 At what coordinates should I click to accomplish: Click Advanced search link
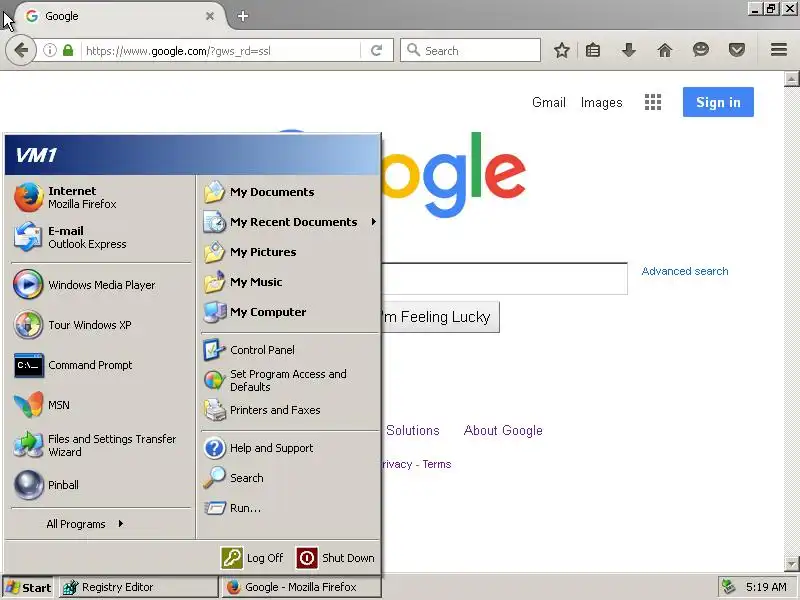point(685,271)
